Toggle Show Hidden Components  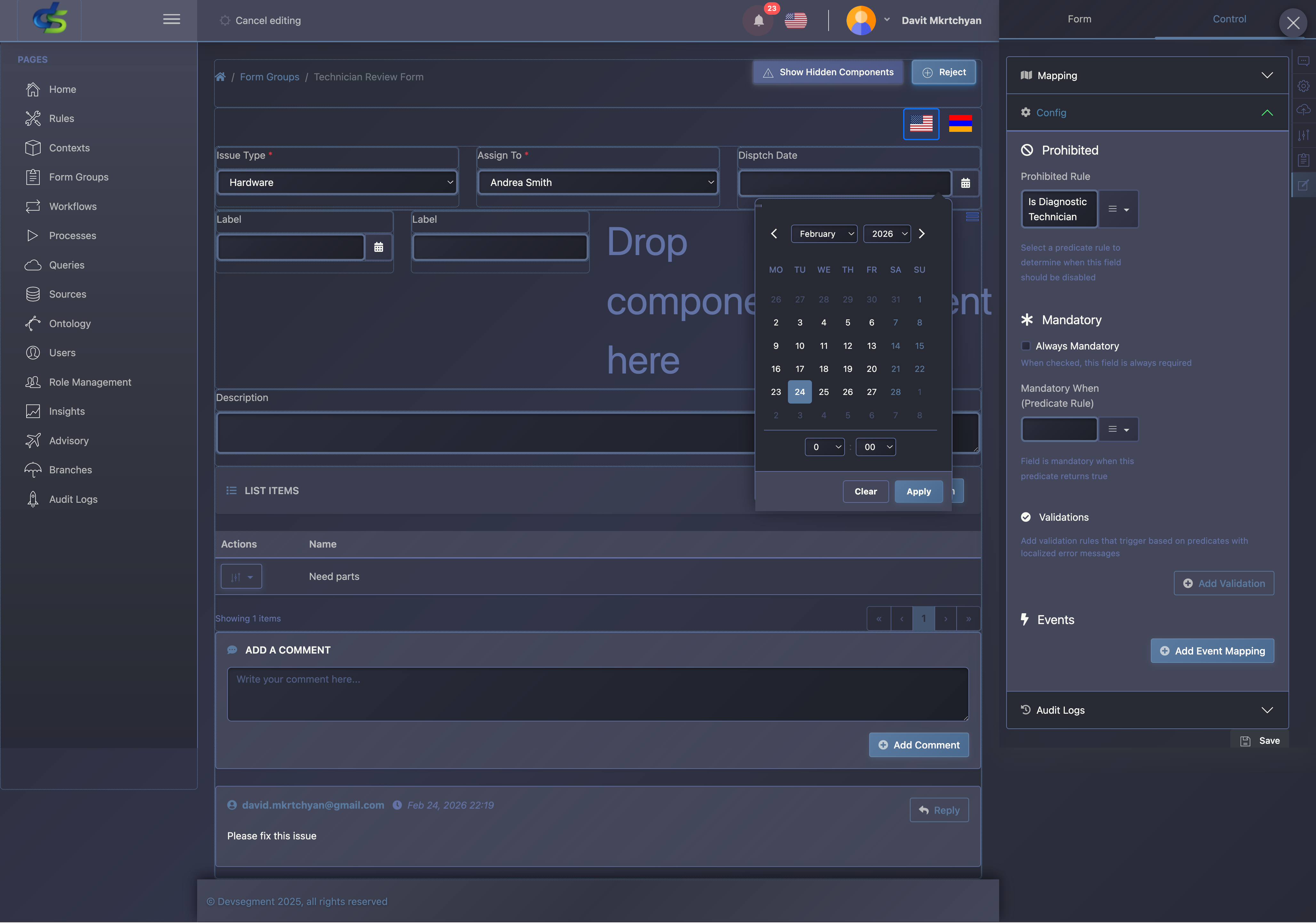[827, 72]
